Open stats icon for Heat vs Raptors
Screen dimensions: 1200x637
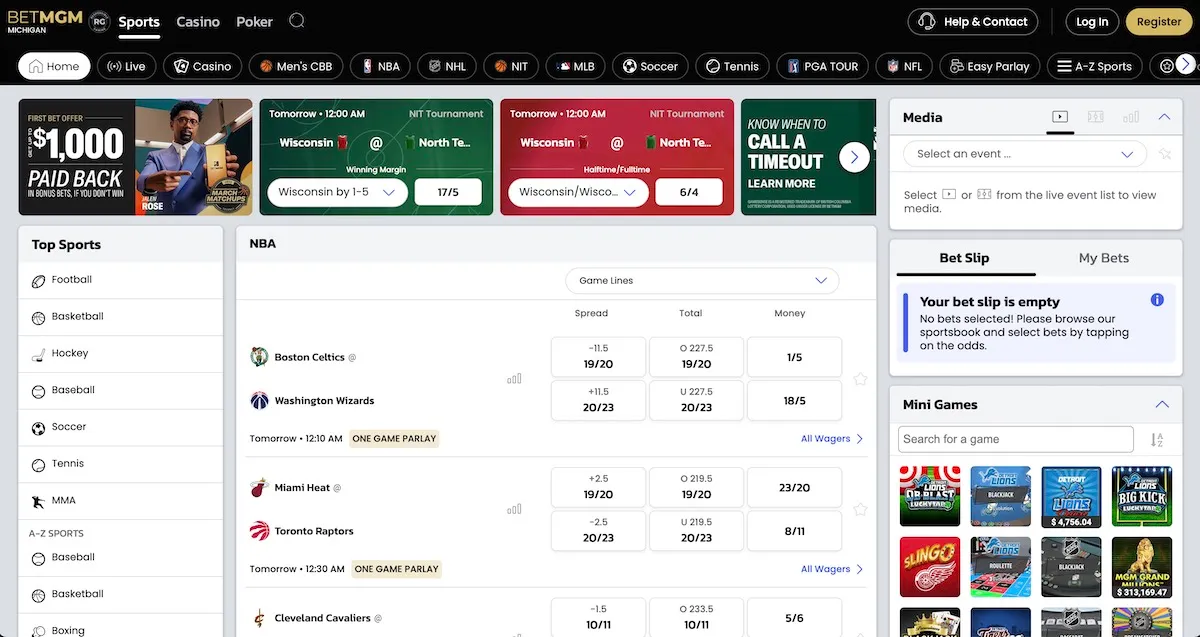pyautogui.click(x=514, y=509)
